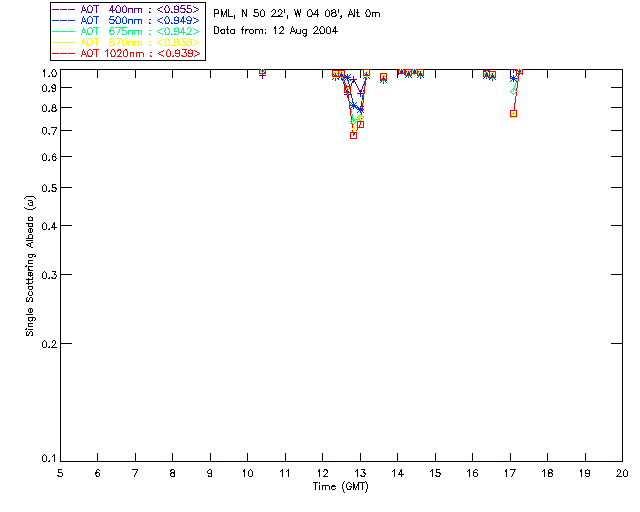Viewport: 640px width, 512px height.
Task: Click the 0.8 y-axis tick label
Action: coord(49,108)
